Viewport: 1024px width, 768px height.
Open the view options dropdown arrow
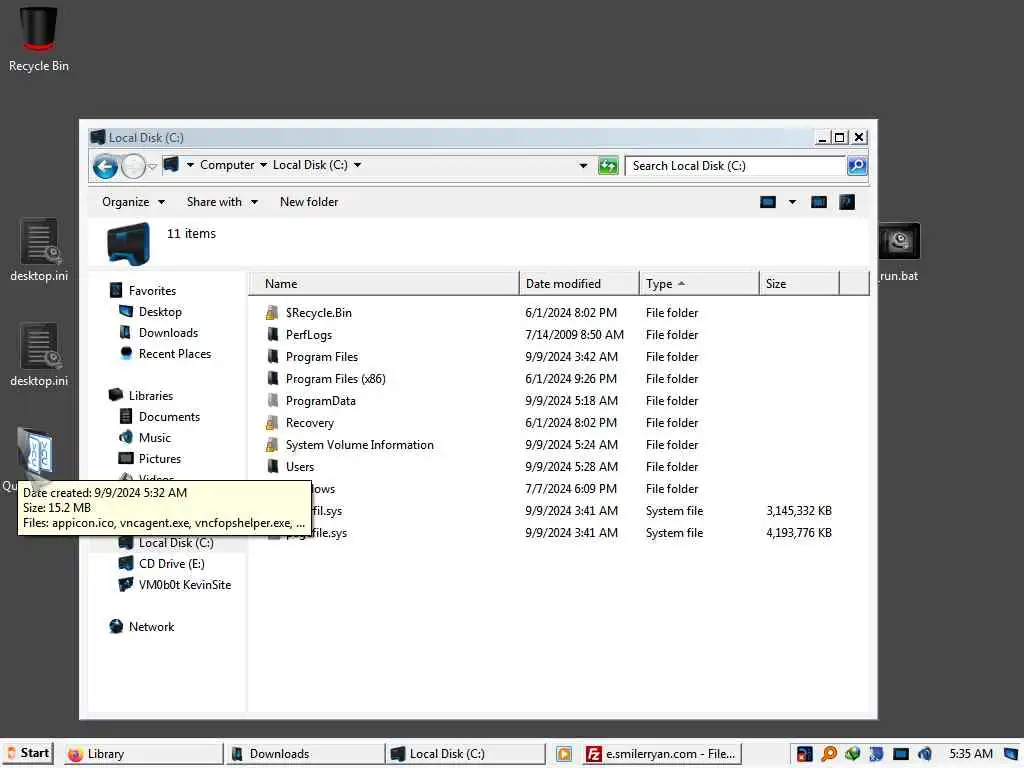792,202
